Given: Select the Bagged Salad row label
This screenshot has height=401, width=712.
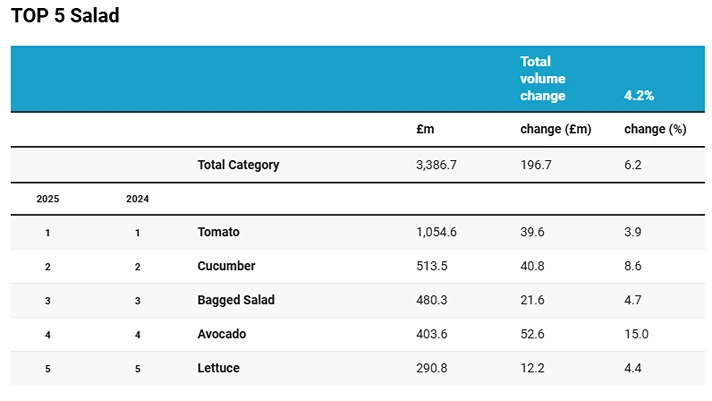Looking at the screenshot, I should pyautogui.click(x=236, y=300).
